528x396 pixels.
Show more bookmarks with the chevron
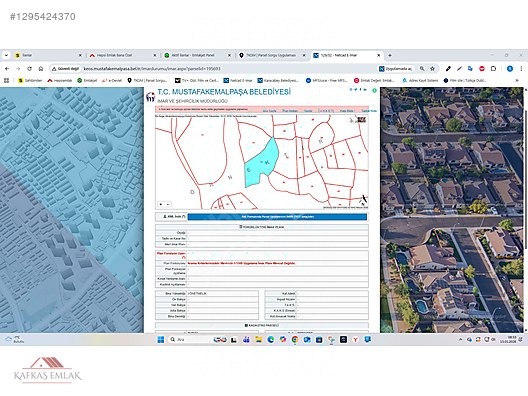[517, 80]
